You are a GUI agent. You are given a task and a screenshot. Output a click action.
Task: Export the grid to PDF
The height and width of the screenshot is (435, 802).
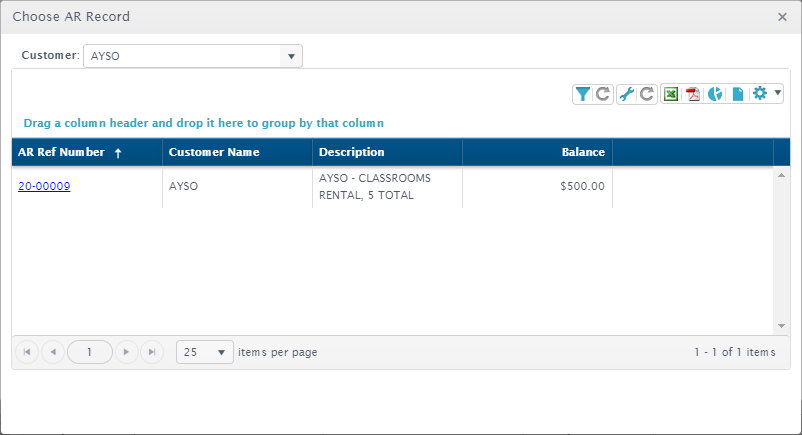point(693,94)
